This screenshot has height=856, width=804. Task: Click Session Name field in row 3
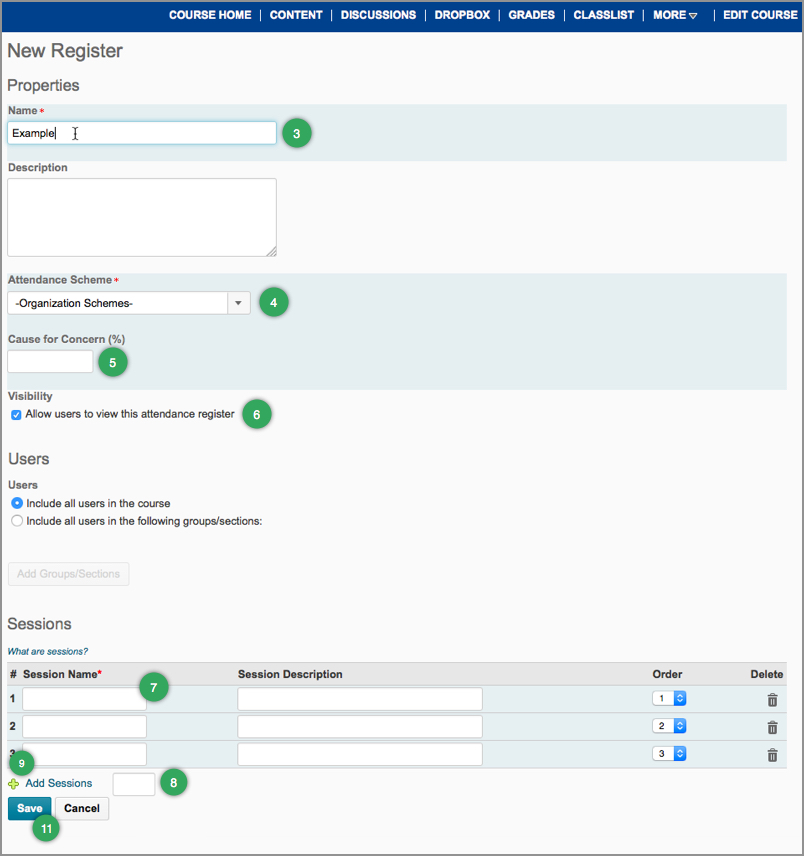click(85, 754)
